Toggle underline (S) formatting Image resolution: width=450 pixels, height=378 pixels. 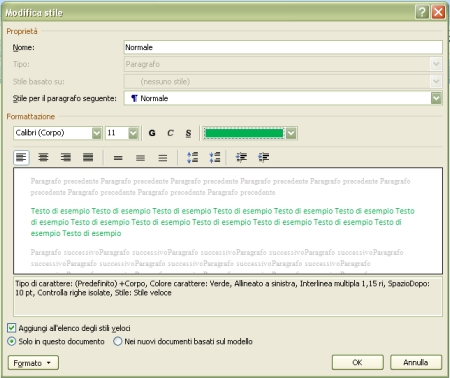(188, 133)
